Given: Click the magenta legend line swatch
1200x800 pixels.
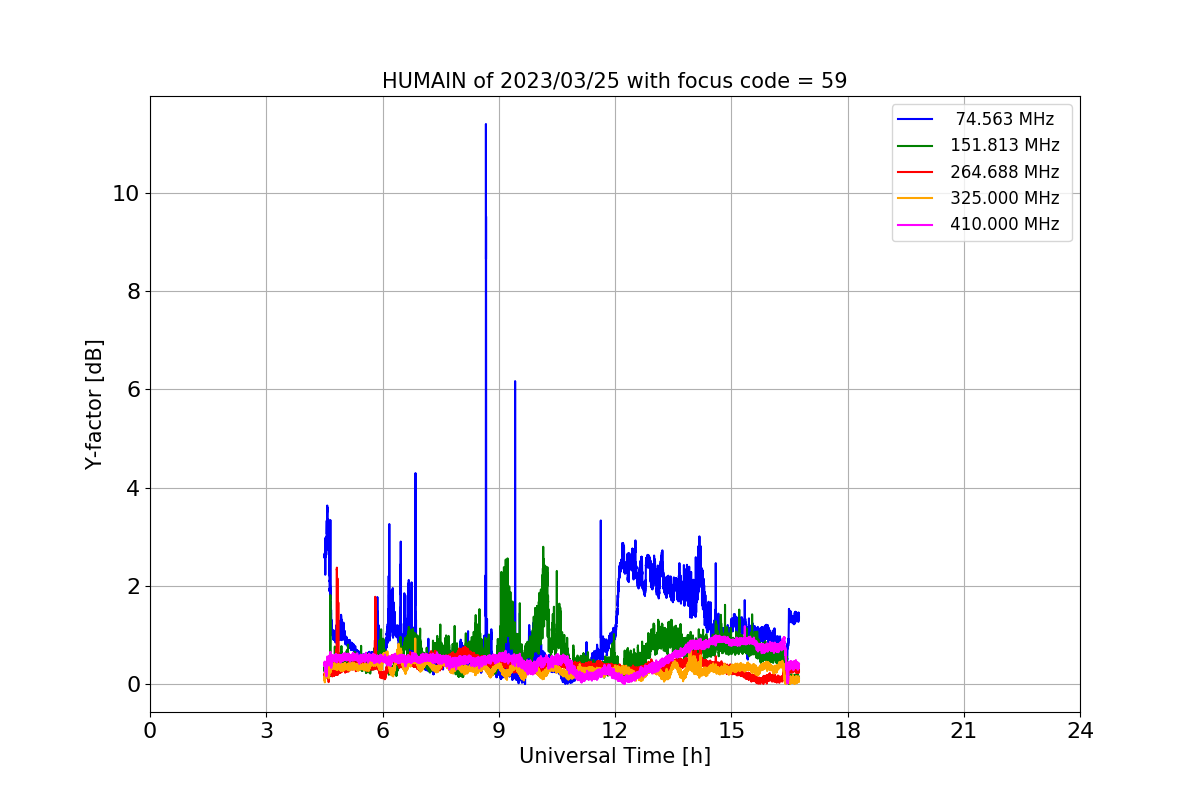Looking at the screenshot, I should click(x=916, y=225).
